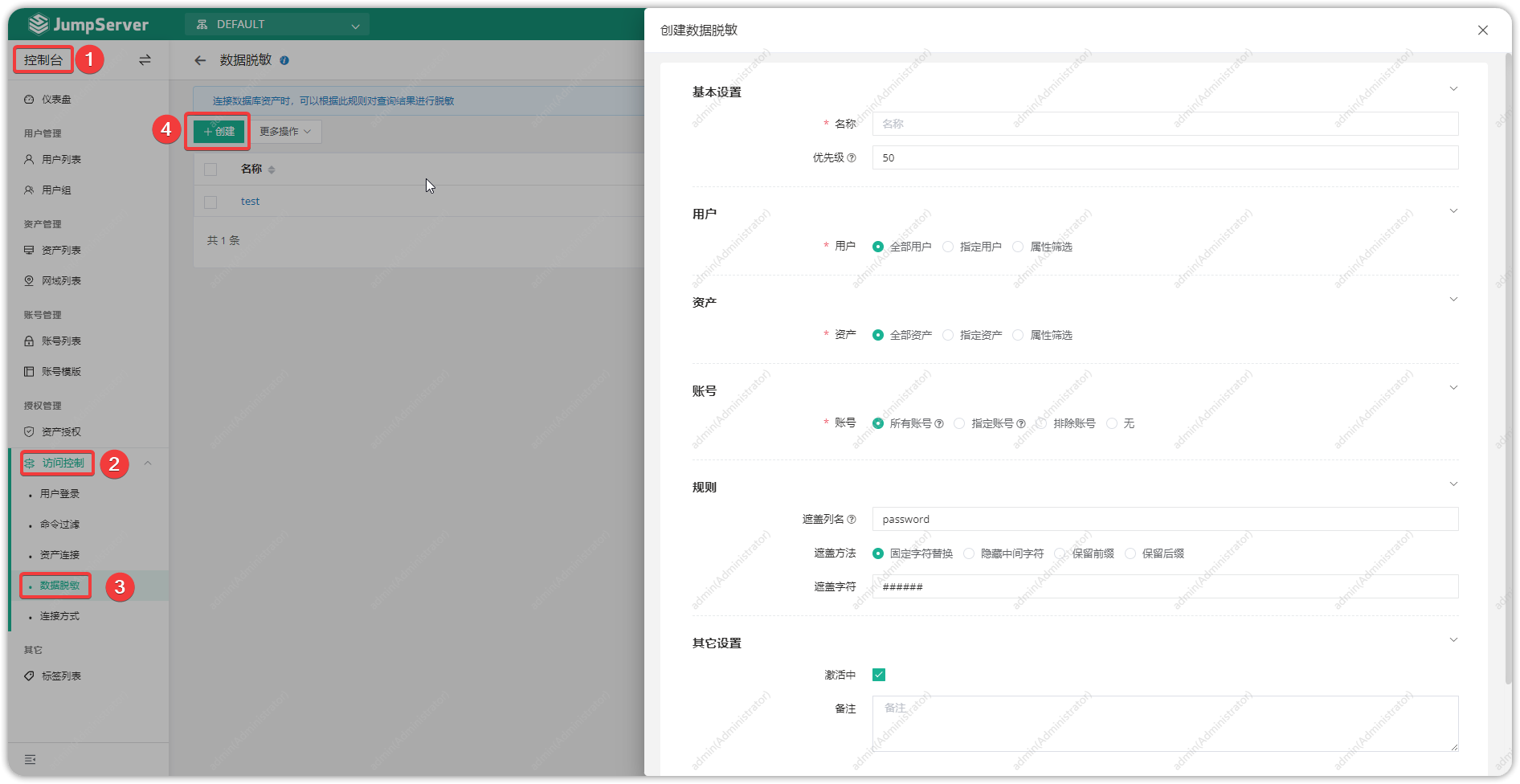This screenshot has height=784, width=1520.
Task: Select 属性筛选 under the 资产 section
Action: pyautogui.click(x=1043, y=335)
